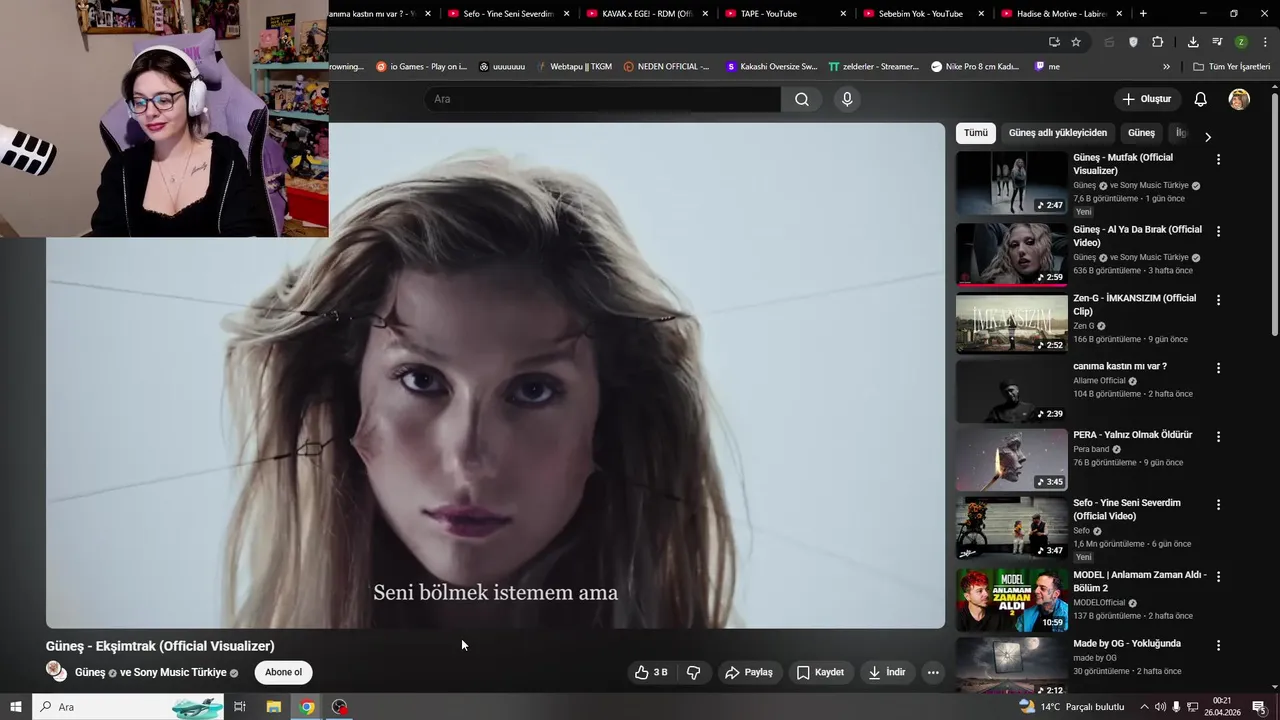Select Güneş adlı yükleyiciden chip
The width and height of the screenshot is (1280, 720).
pos(1058,133)
